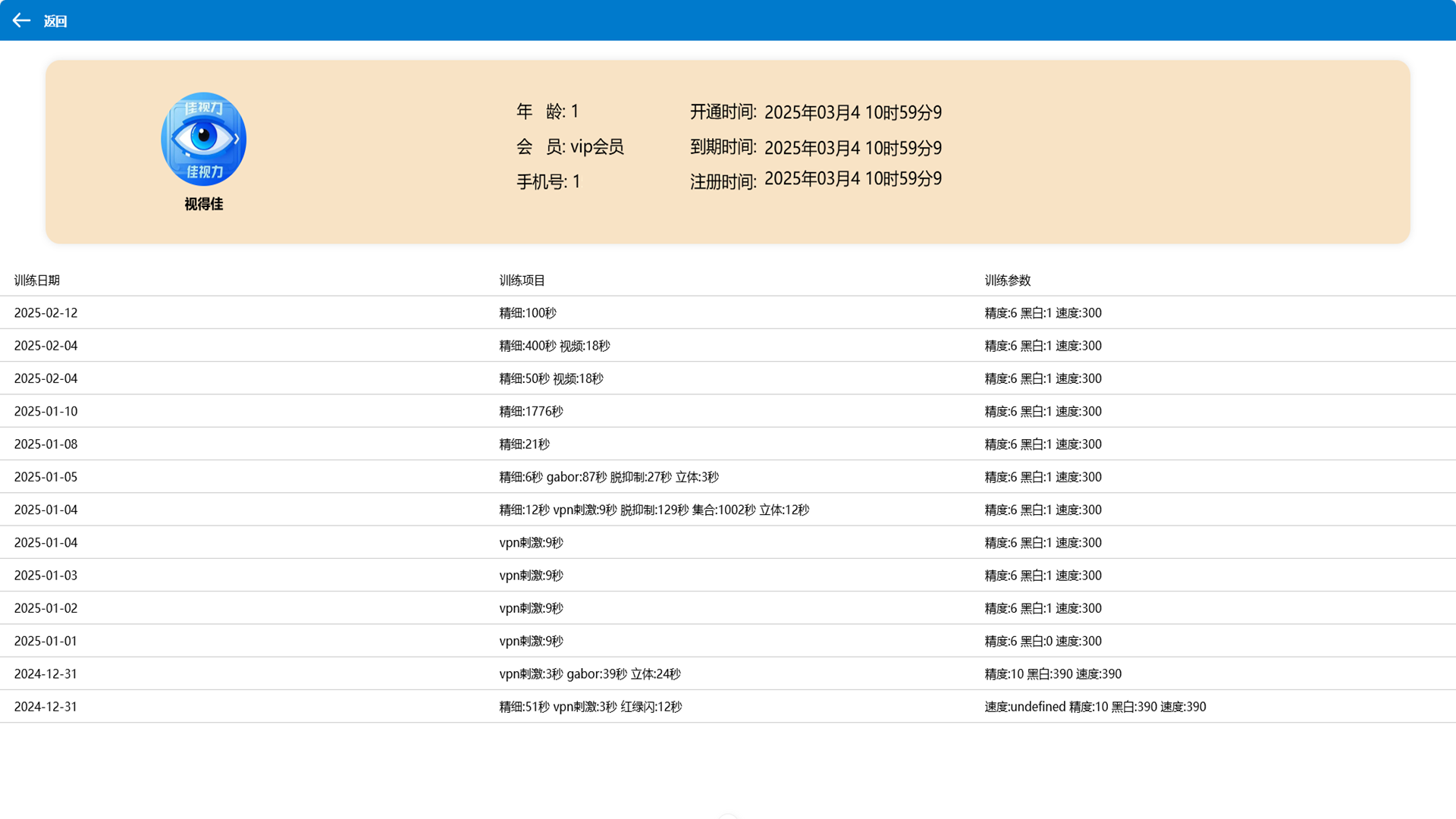Viewport: 1456px width, 819px height.
Task: Click the 手机号 value showing 1
Action: 578,181
